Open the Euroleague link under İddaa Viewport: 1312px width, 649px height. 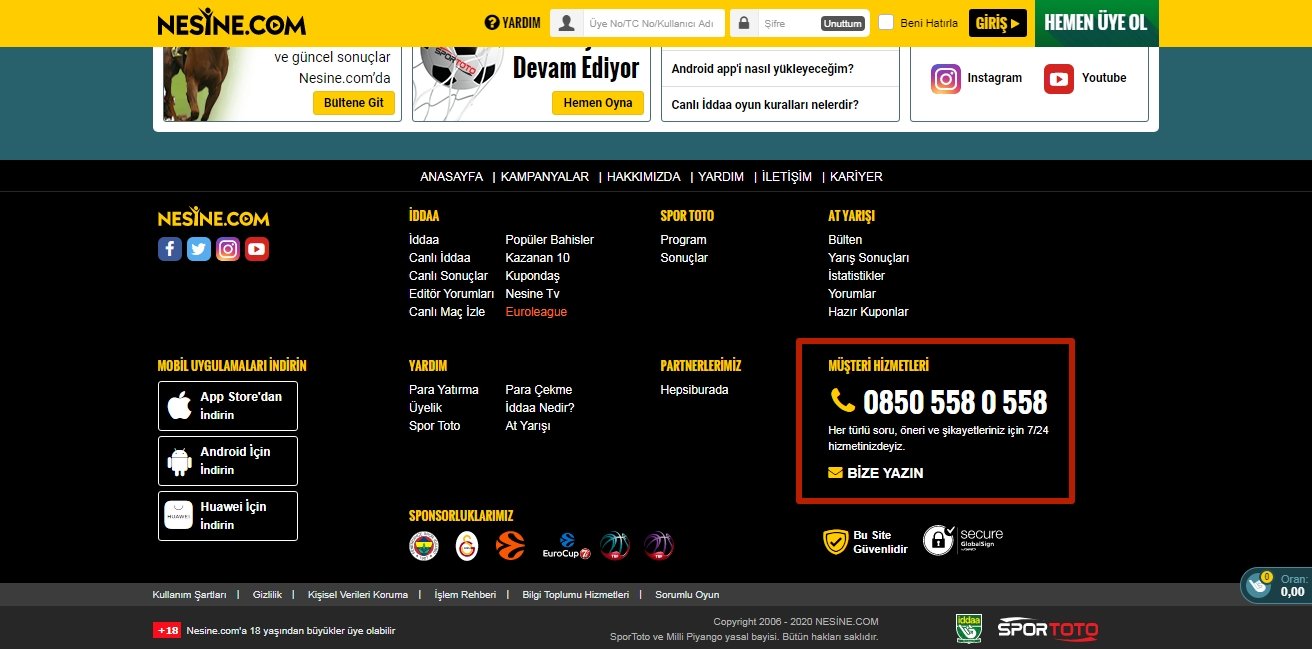pos(536,312)
